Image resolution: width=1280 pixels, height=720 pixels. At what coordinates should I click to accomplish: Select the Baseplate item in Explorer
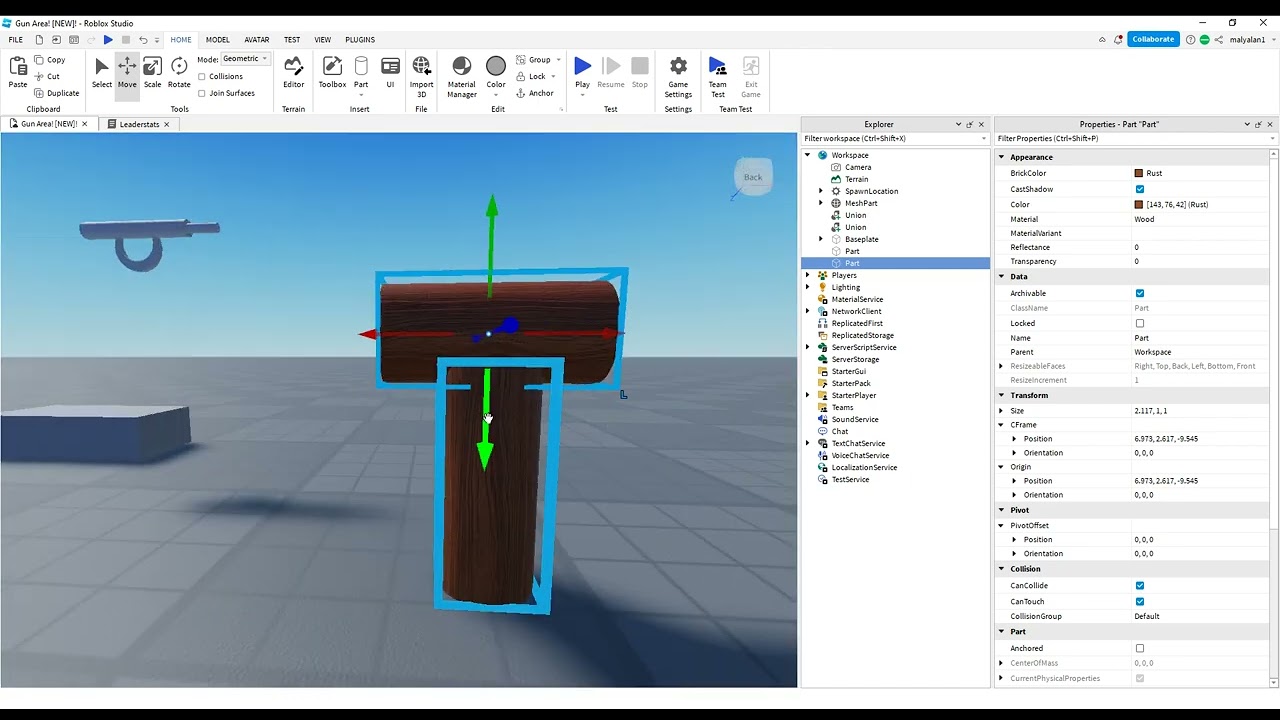coord(861,239)
